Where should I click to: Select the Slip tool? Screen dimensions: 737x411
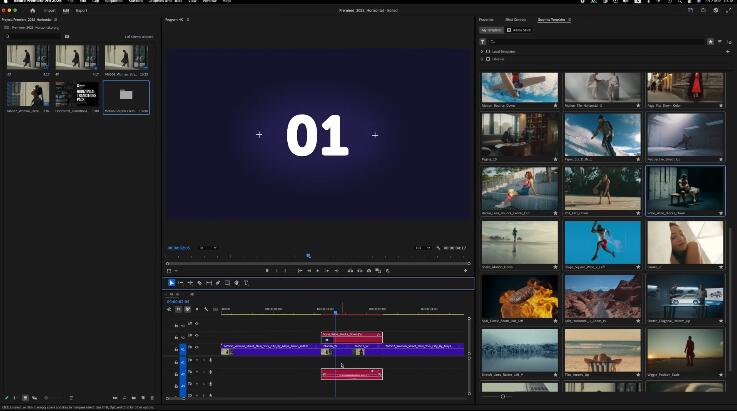(x=209, y=283)
